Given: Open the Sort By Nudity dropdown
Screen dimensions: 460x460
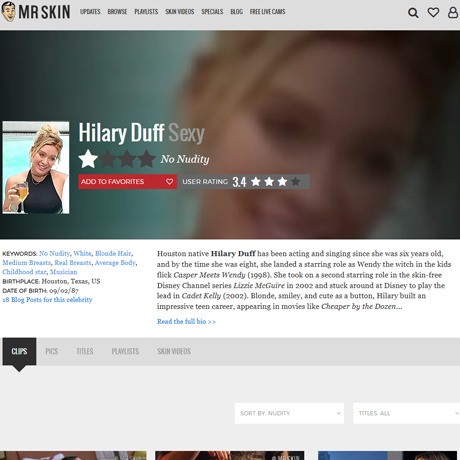Looking at the screenshot, I should tap(289, 413).
